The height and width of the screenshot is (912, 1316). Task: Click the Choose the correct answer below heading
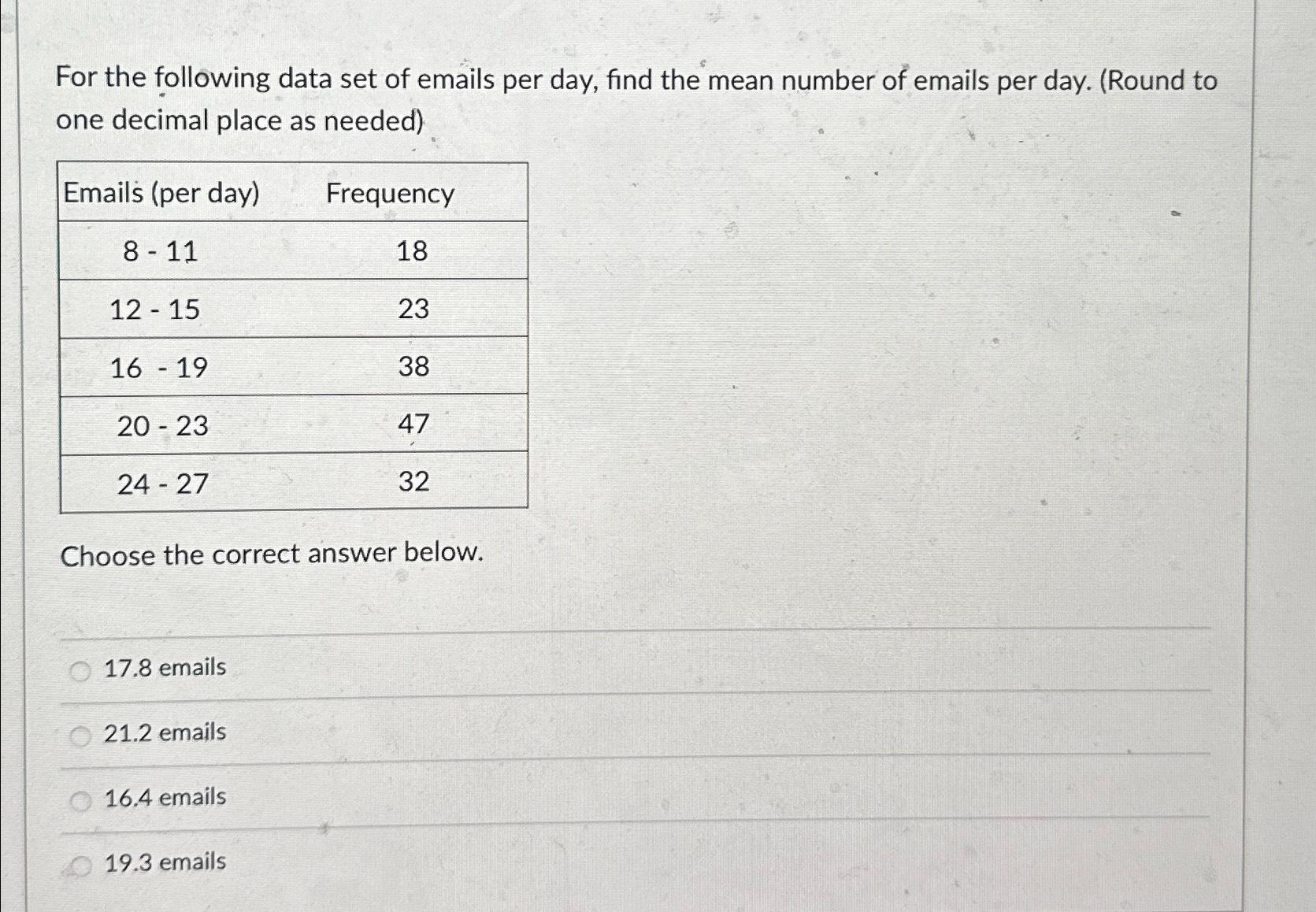tap(272, 555)
